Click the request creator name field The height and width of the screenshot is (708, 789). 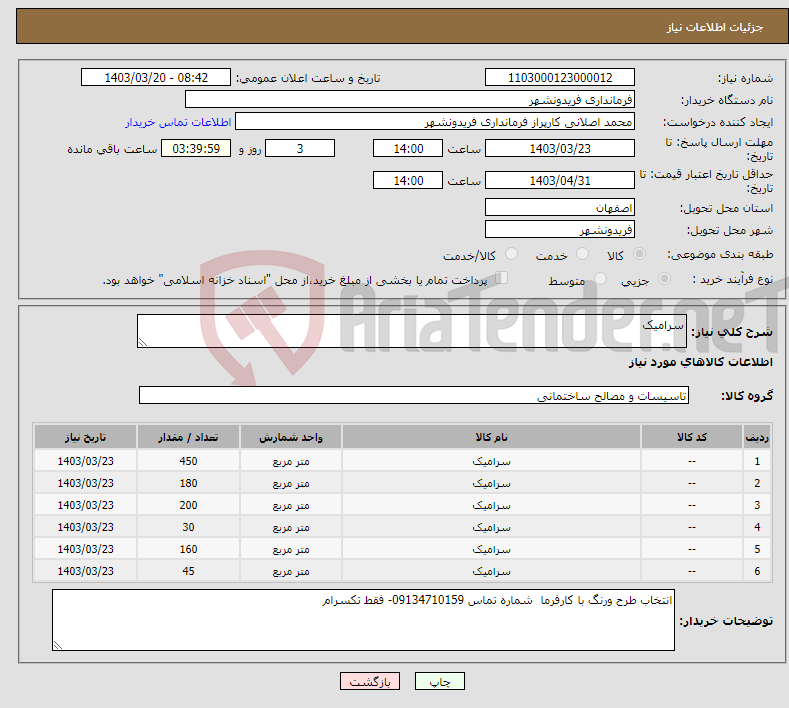[435, 122]
